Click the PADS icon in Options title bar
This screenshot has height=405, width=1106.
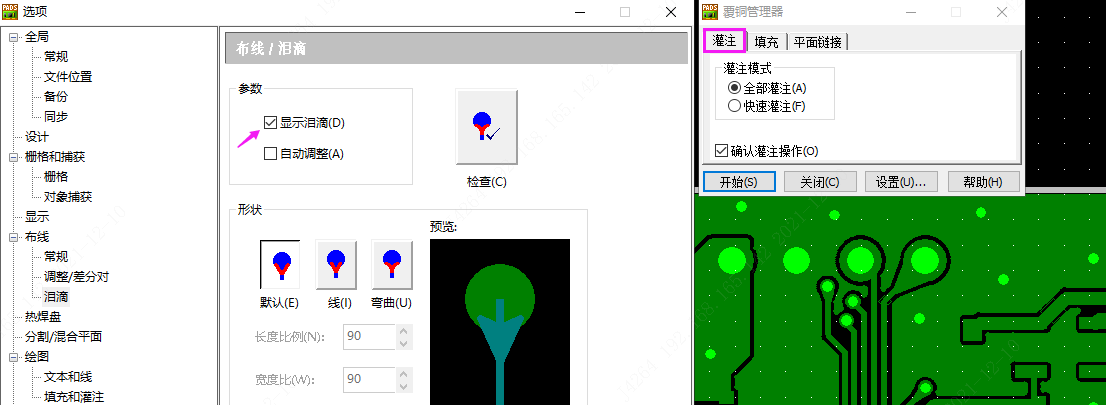click(11, 12)
